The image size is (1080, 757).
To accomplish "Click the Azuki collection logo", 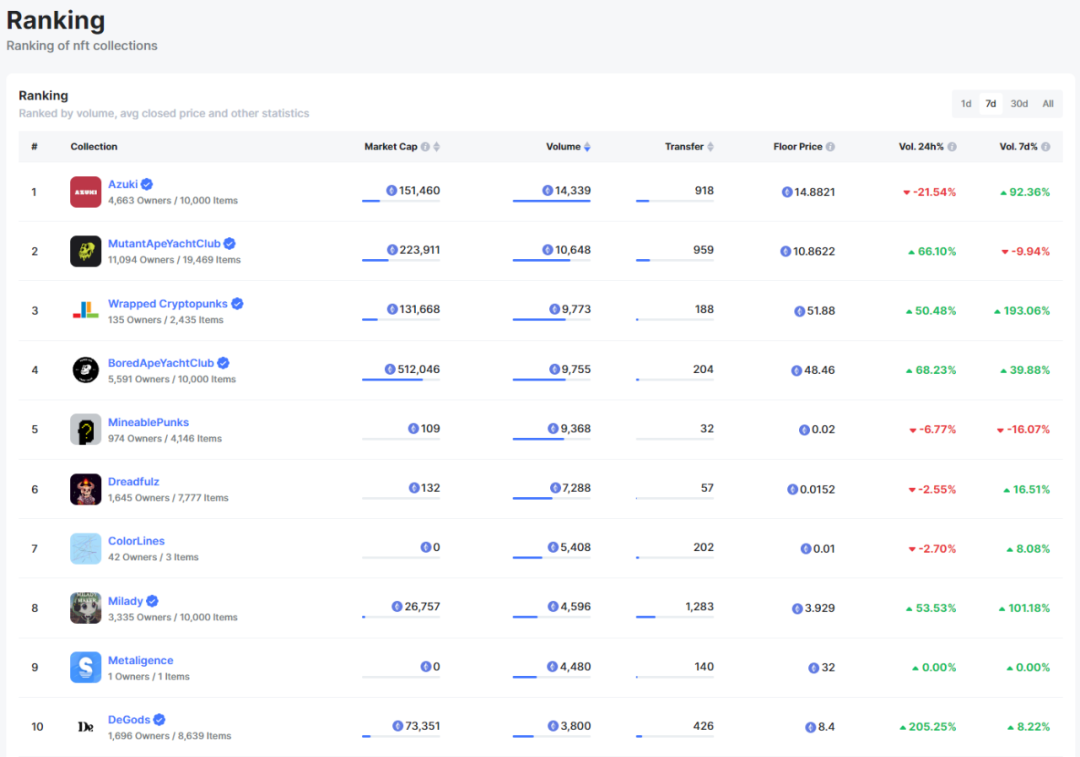I will click(85, 192).
